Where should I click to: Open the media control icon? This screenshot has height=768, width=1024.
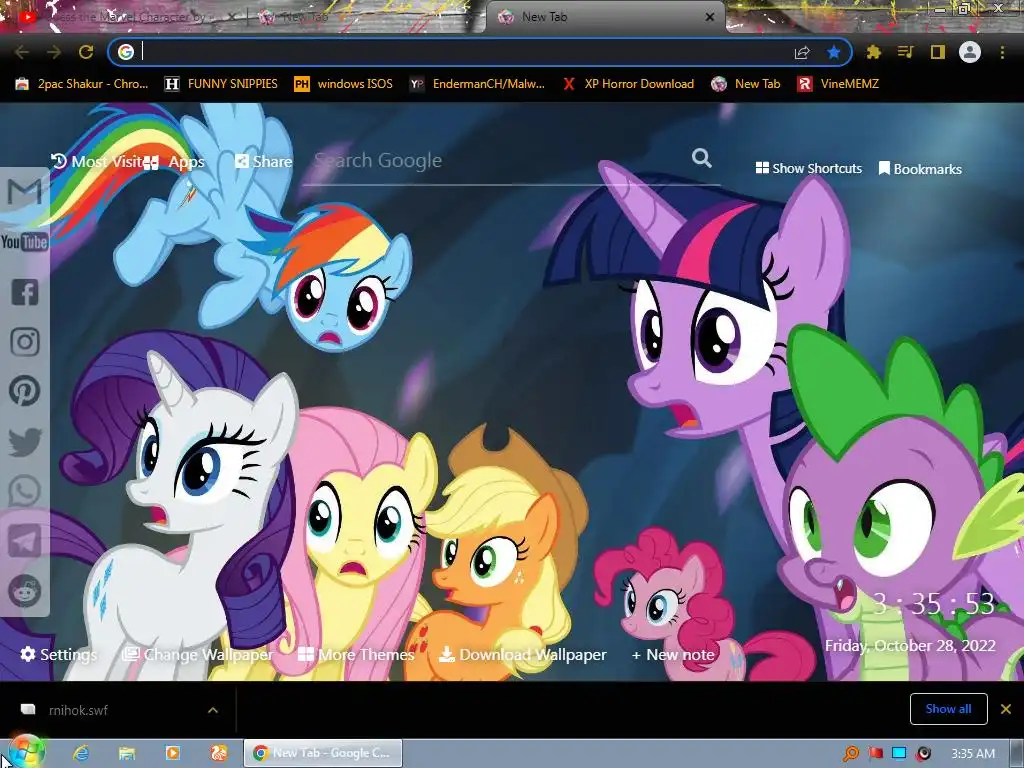pos(906,52)
